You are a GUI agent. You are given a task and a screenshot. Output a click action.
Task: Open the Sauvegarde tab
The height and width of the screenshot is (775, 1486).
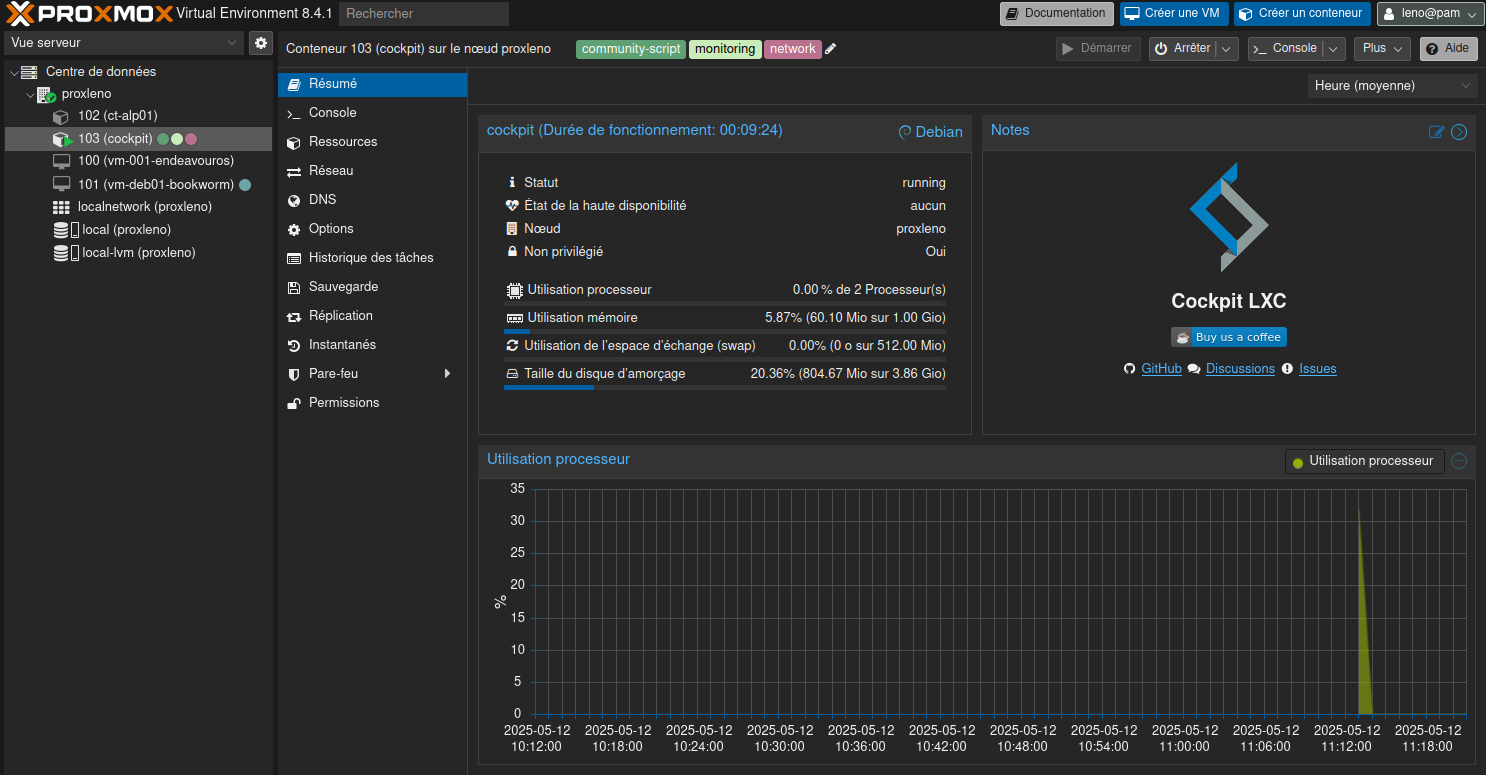point(343,287)
